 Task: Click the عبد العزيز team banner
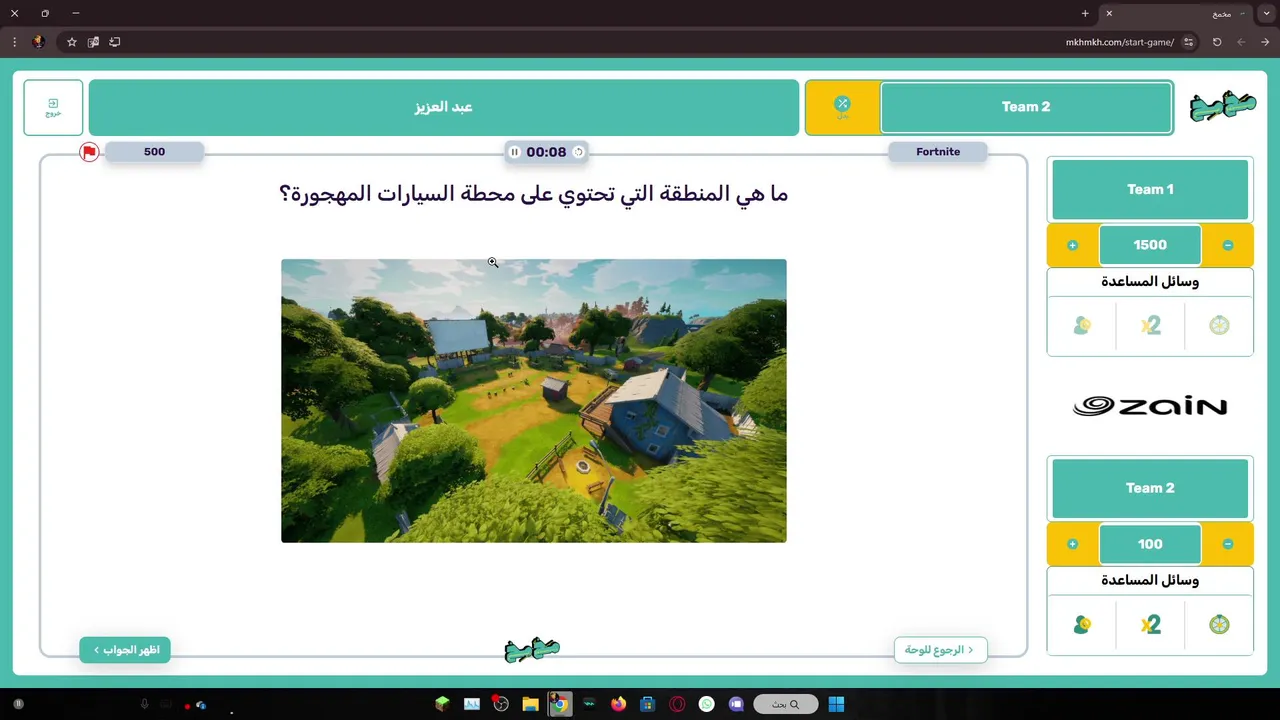444,107
